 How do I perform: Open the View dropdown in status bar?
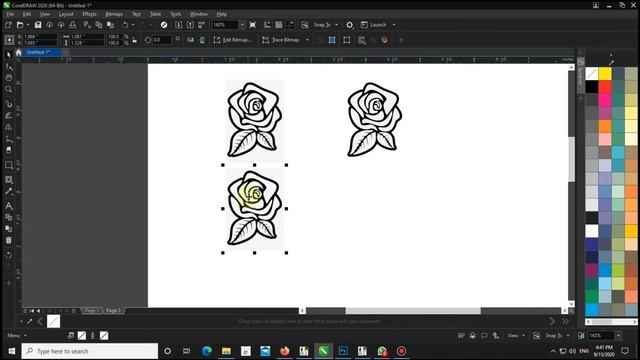516,336
